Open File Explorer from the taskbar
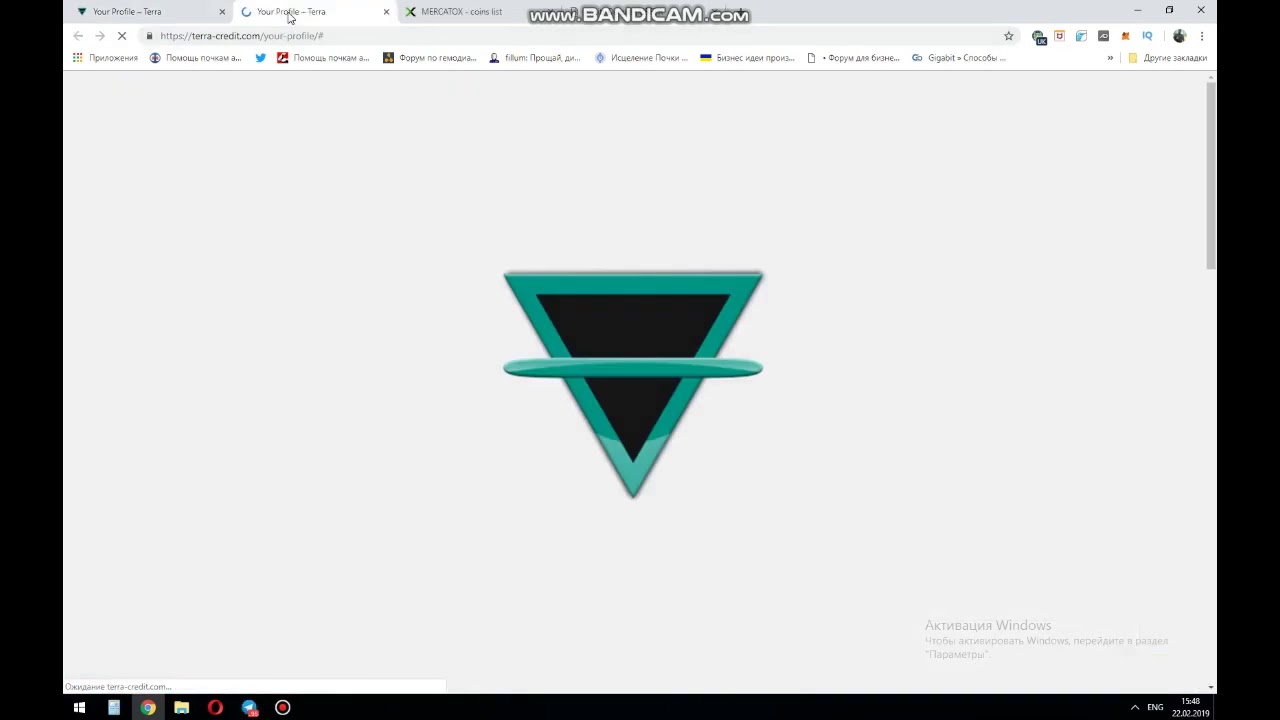1280x720 pixels. click(182, 708)
